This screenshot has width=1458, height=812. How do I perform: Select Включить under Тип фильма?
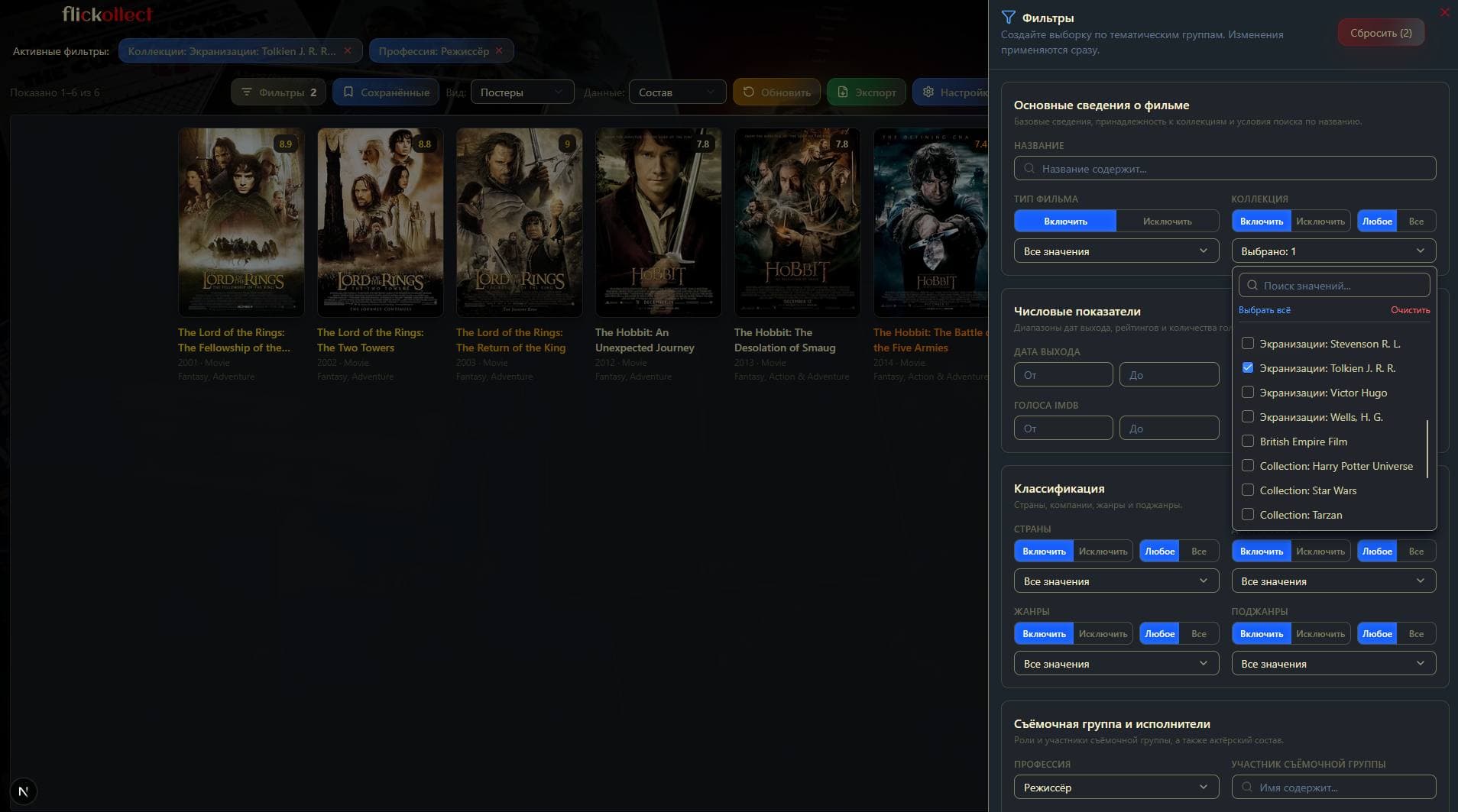click(x=1065, y=222)
